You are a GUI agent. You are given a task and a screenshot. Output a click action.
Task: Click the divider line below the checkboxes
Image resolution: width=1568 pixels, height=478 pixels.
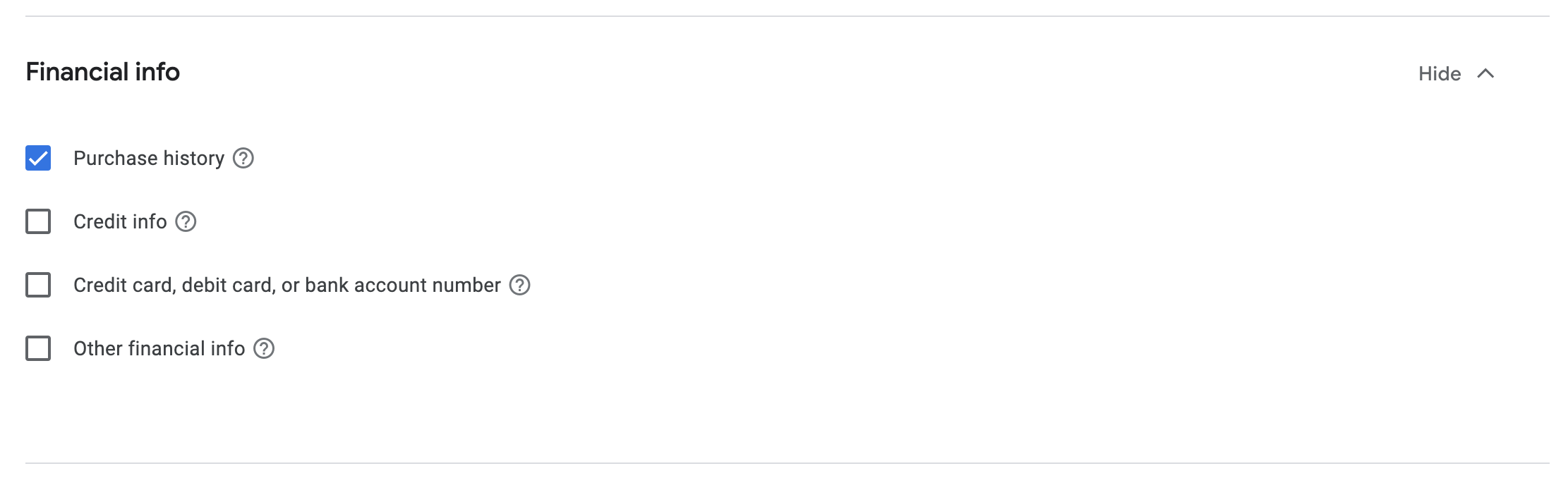[788, 463]
